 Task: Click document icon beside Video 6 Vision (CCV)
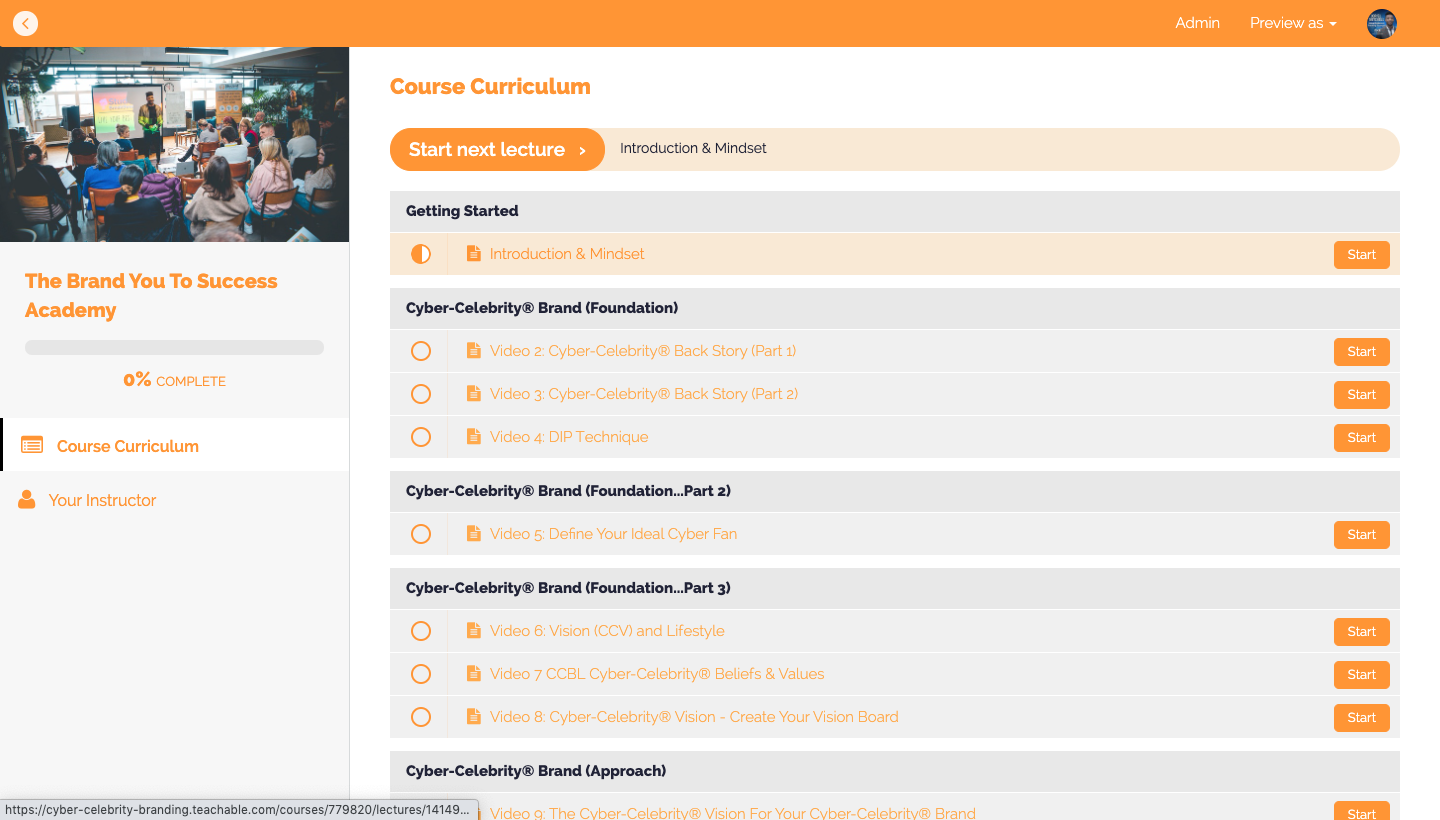click(x=474, y=631)
